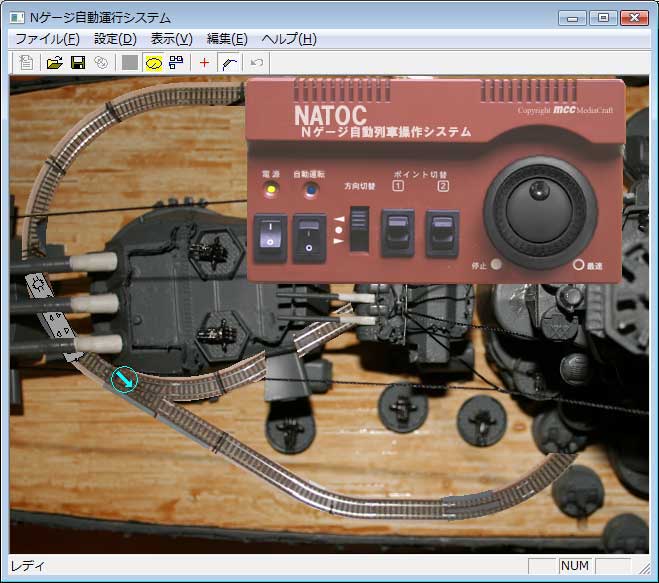Flip the 方向切替 direction switch
This screenshot has width=659, height=583.
pyautogui.click(x=359, y=230)
